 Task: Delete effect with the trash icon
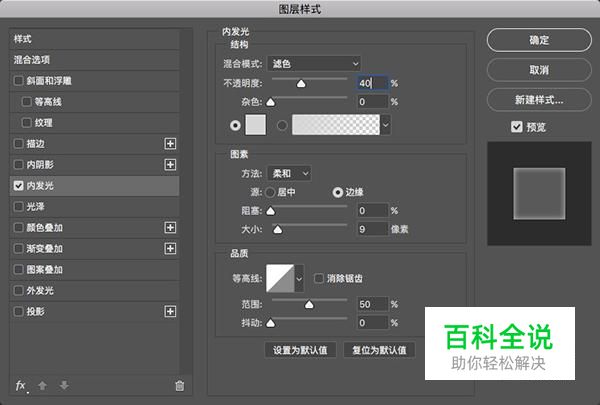[179, 385]
